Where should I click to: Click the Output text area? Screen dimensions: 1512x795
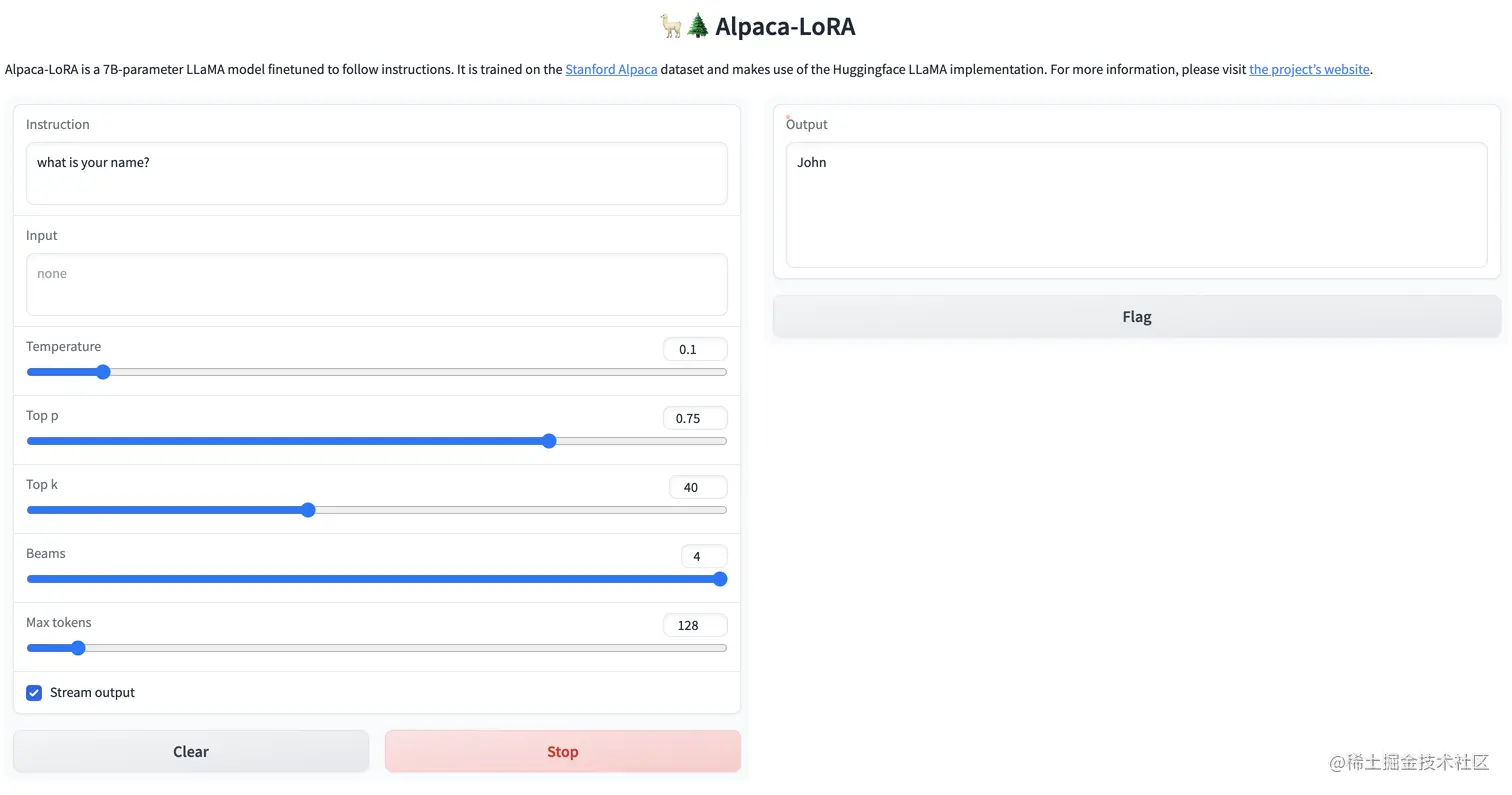(1137, 205)
